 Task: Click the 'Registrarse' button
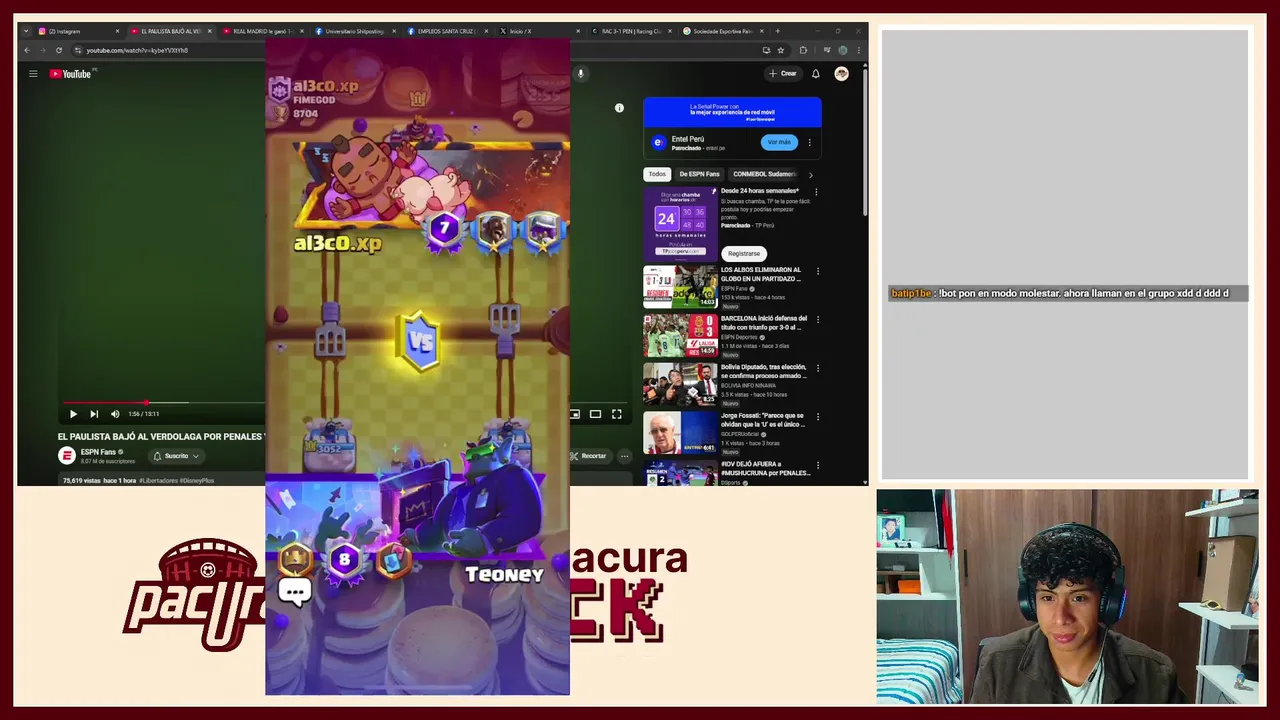pos(744,254)
